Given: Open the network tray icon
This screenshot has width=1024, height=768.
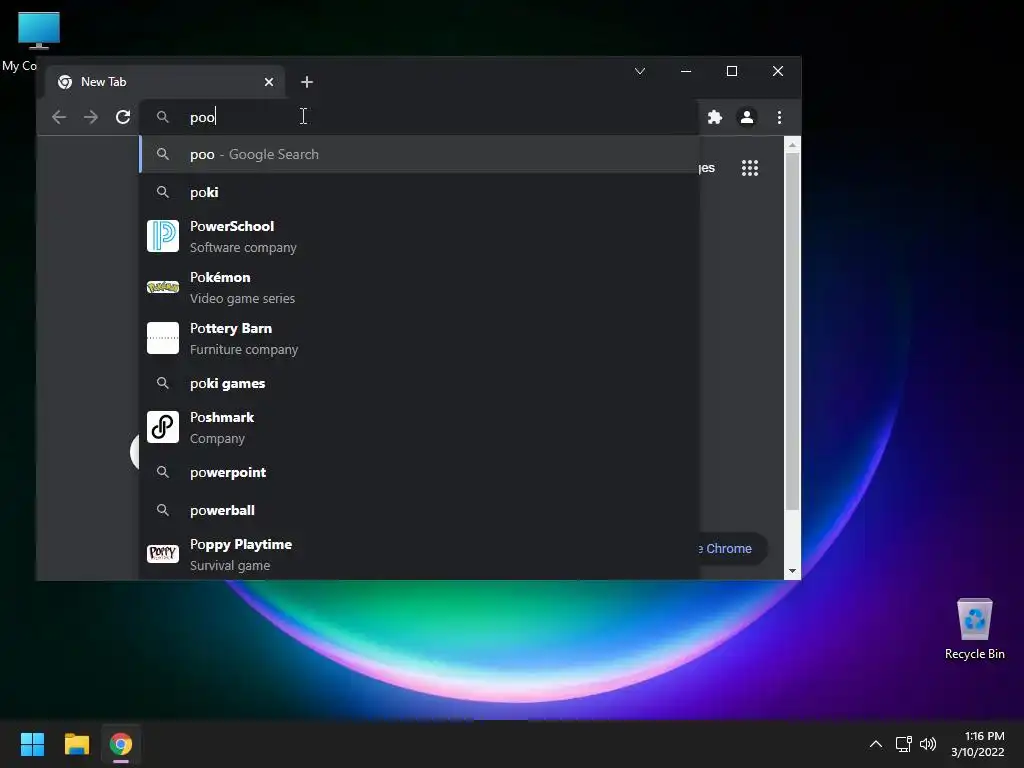Looking at the screenshot, I should click(x=903, y=744).
